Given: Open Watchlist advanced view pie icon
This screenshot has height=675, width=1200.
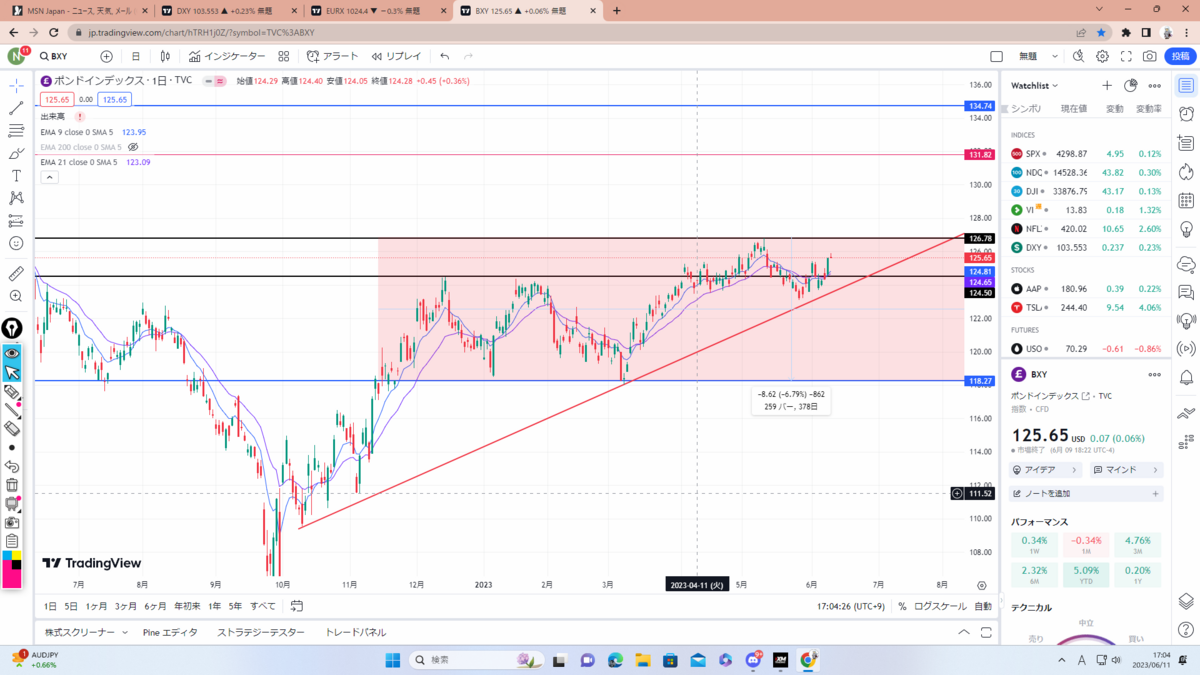Looking at the screenshot, I should tap(1131, 86).
